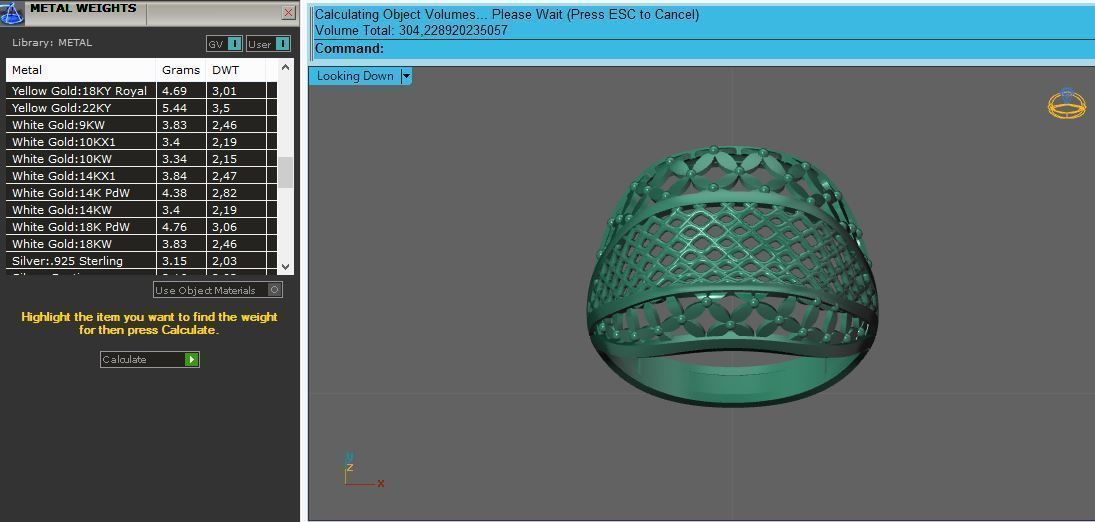Click the Command input line
The height and width of the screenshot is (522, 1095).
pos(704,49)
